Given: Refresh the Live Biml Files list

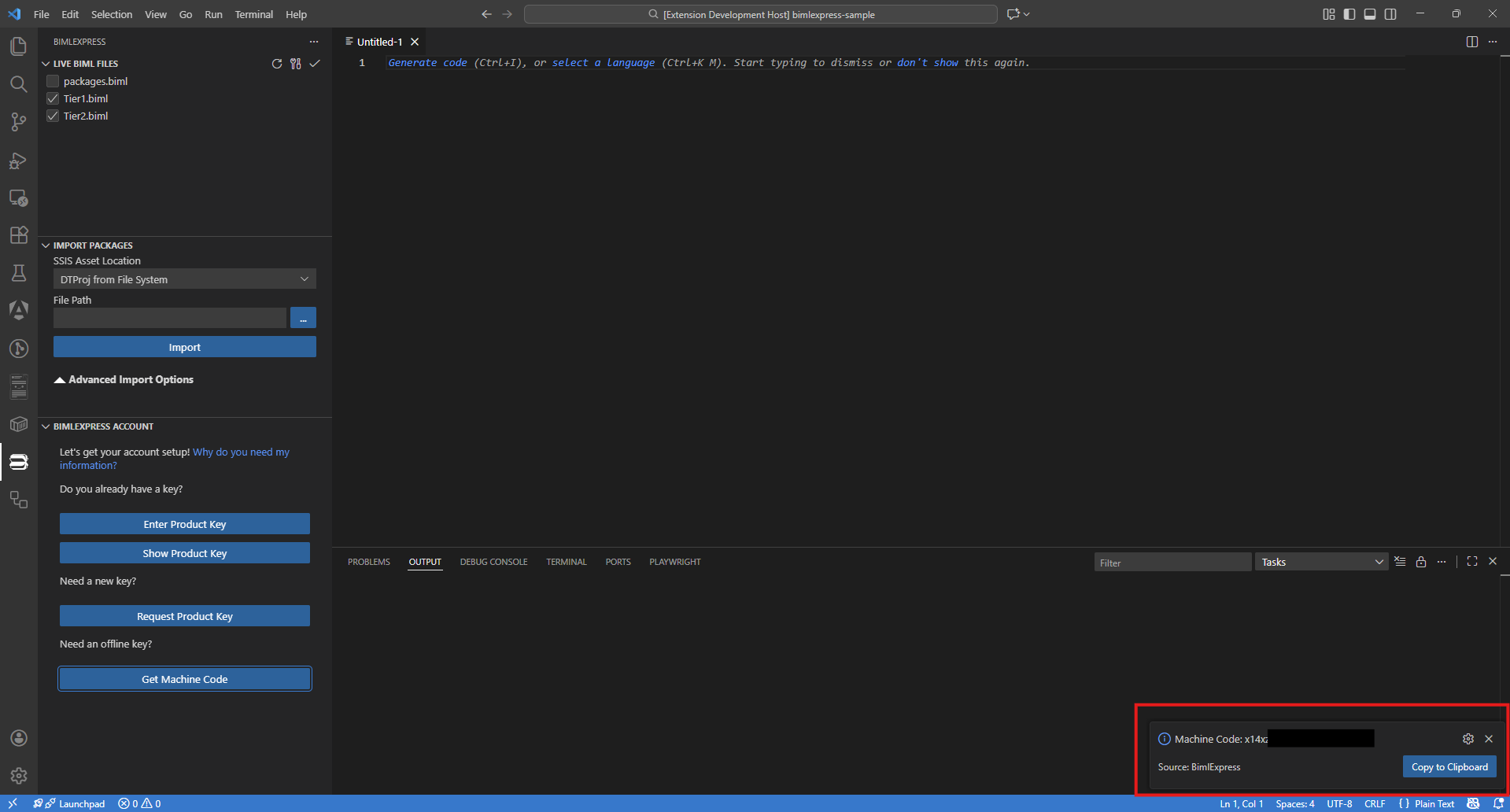Looking at the screenshot, I should [x=276, y=64].
